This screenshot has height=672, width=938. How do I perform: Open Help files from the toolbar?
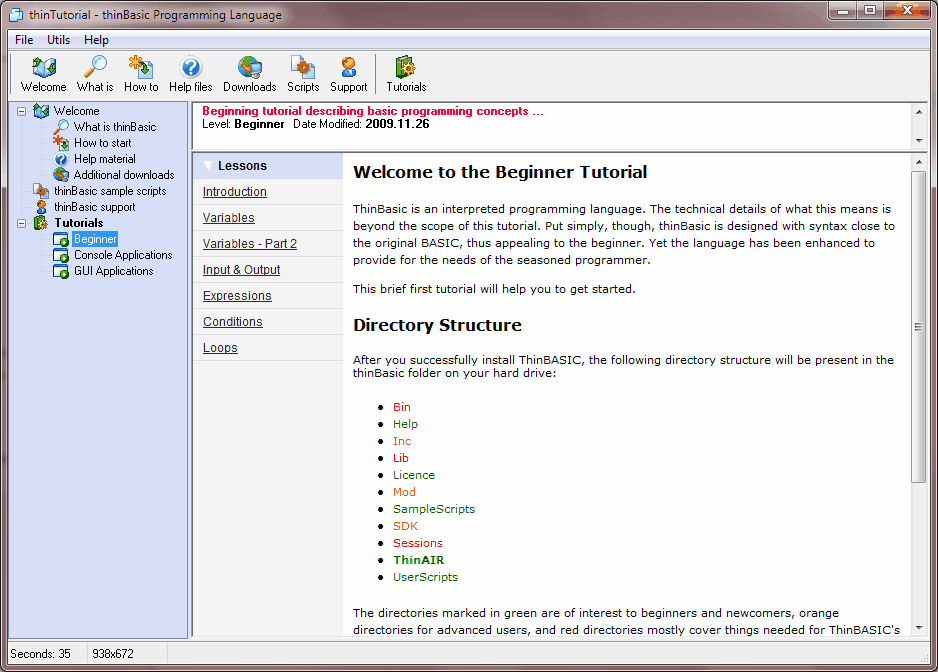pyautogui.click(x=190, y=68)
